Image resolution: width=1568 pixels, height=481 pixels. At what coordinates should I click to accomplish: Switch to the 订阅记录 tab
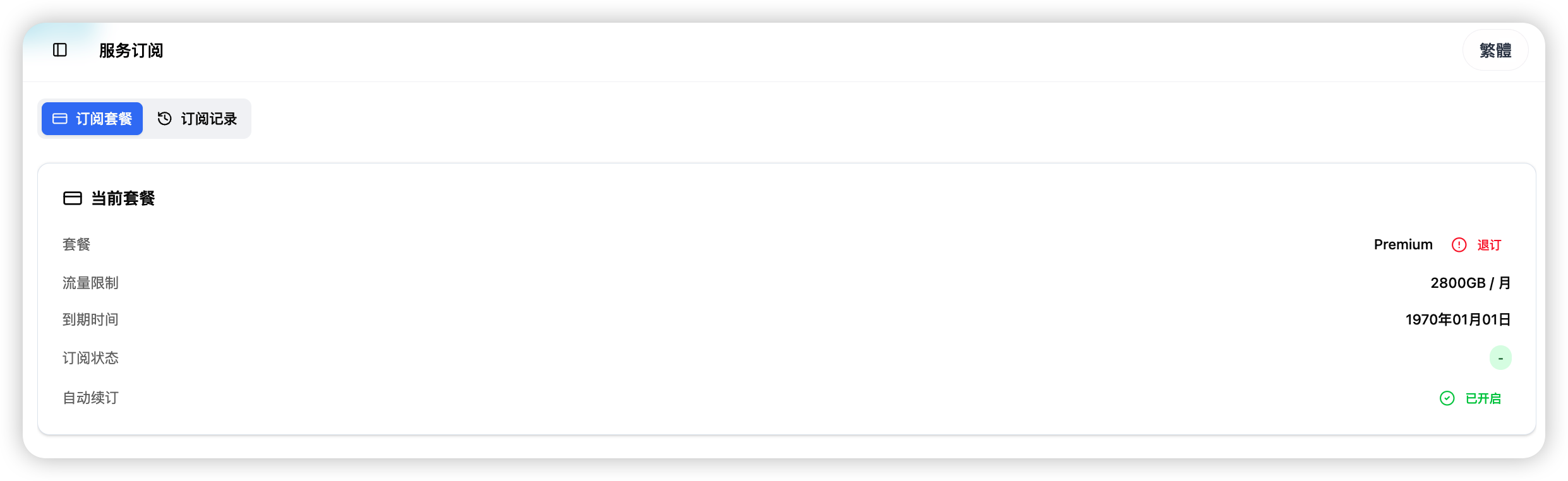(196, 119)
